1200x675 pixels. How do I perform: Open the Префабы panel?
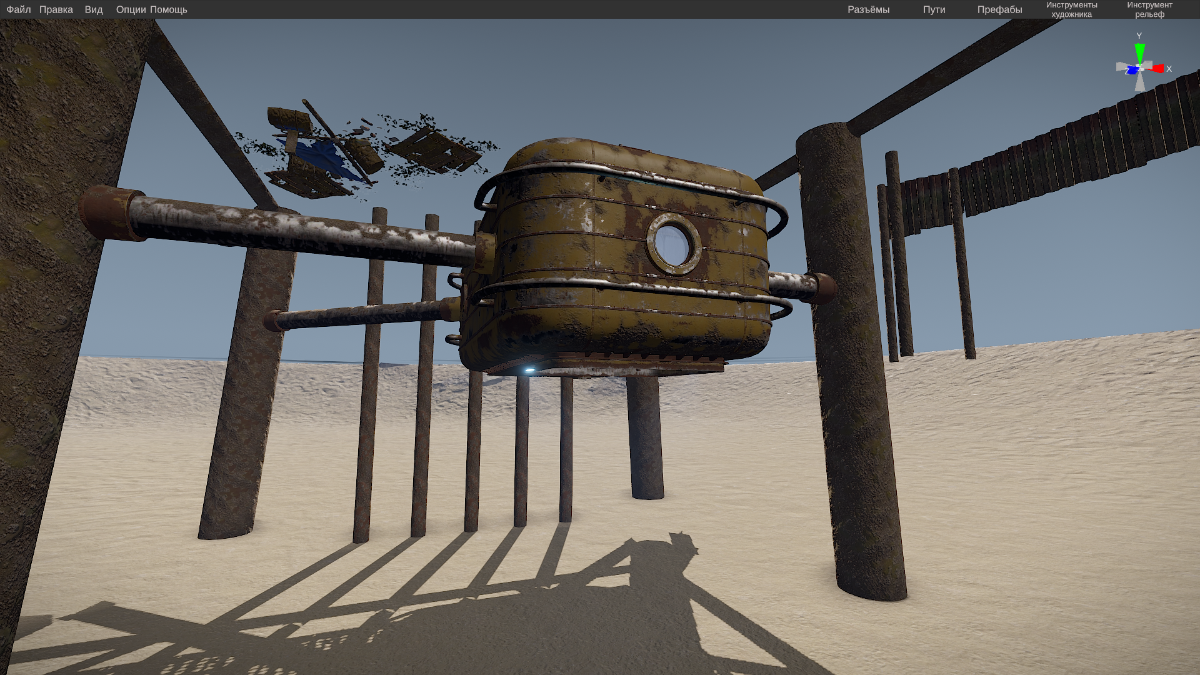999,10
